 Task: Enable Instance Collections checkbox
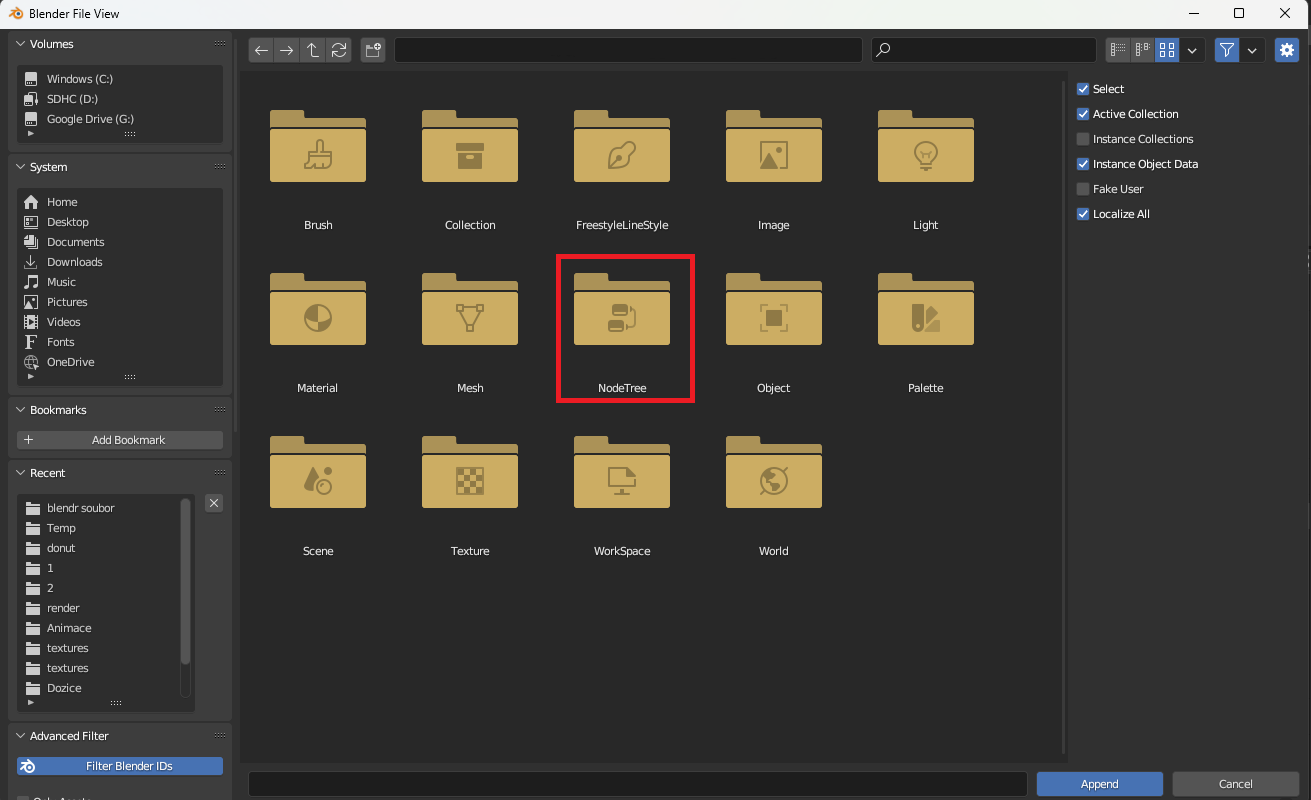1083,139
